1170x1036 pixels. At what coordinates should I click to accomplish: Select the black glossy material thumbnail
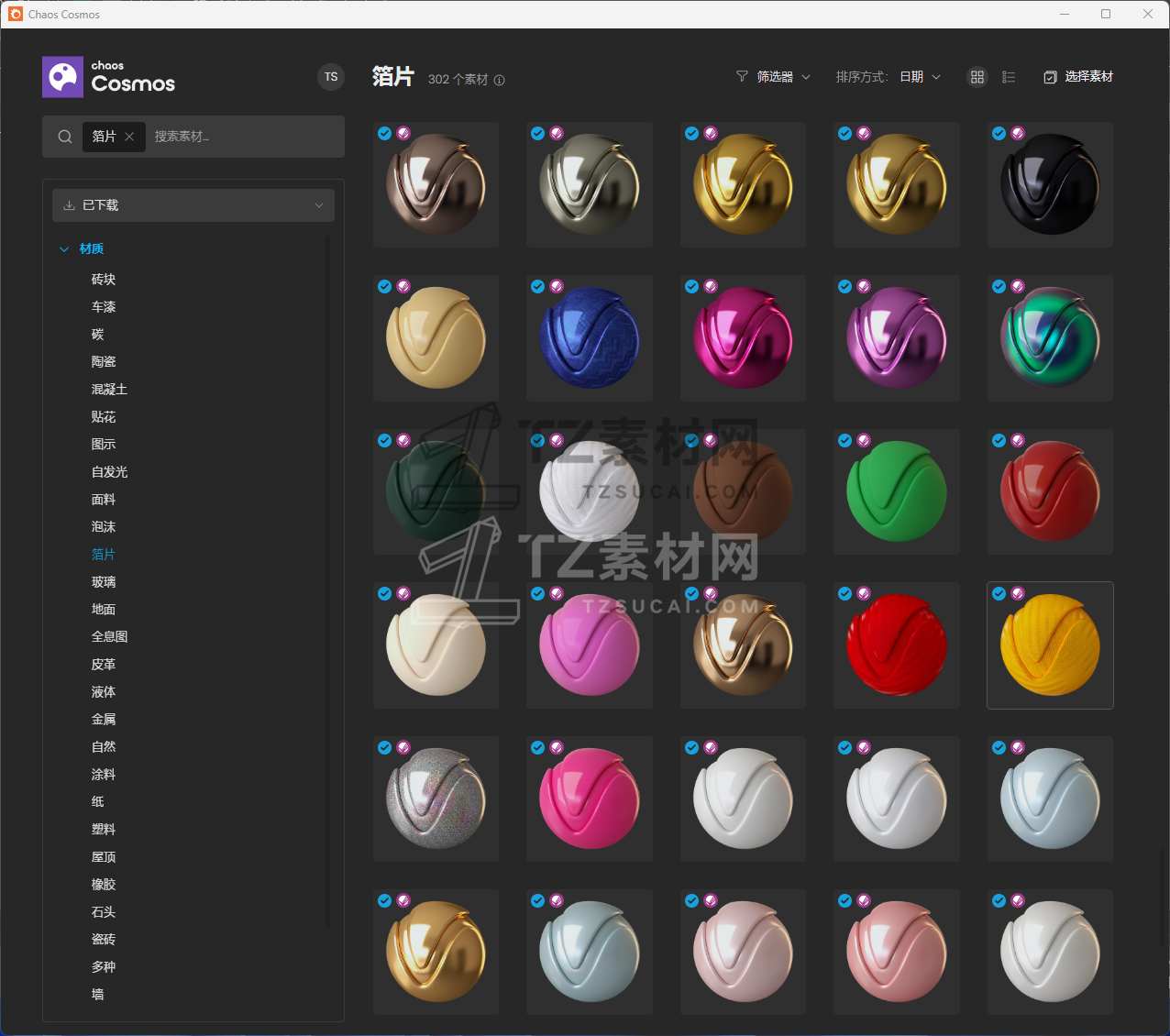(x=1050, y=184)
